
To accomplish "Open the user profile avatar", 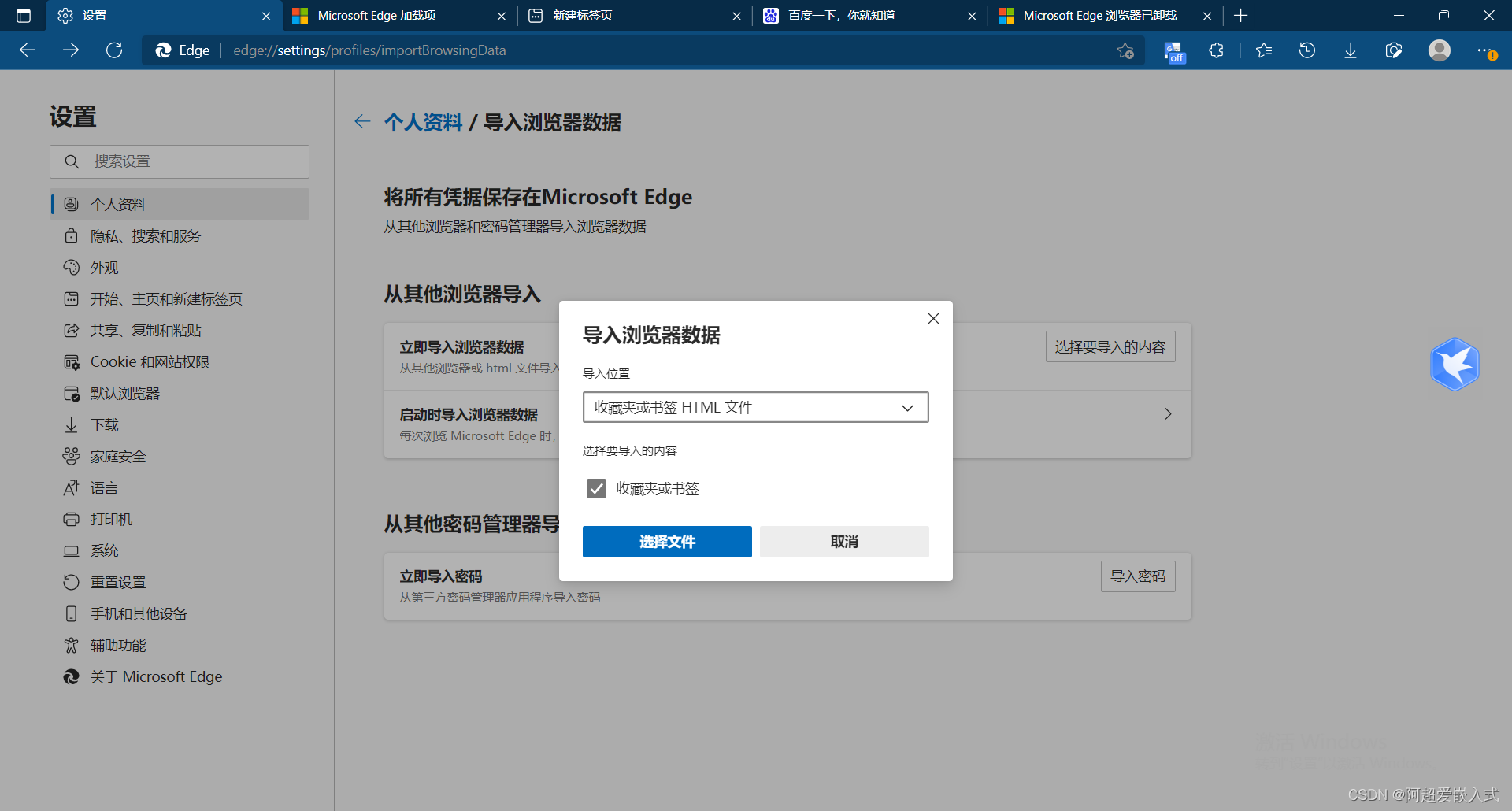I will point(1440,50).
